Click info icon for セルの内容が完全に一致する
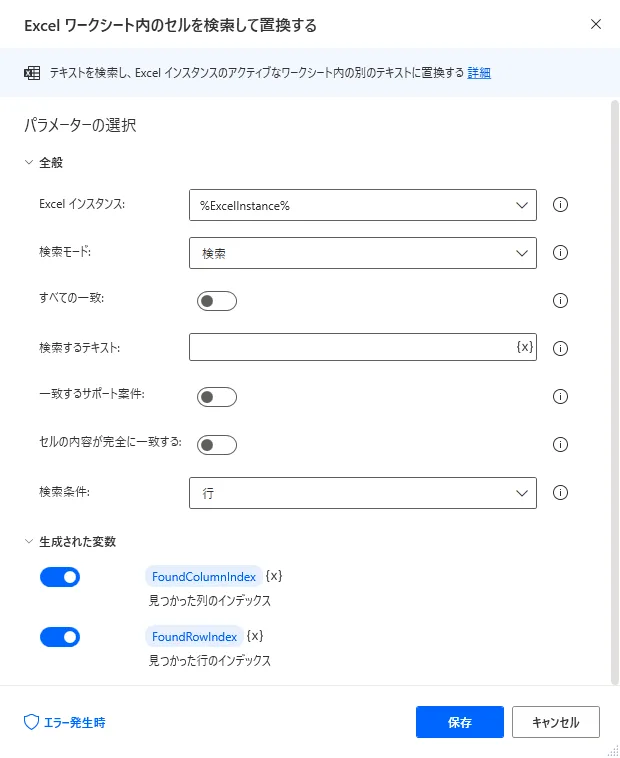The height and width of the screenshot is (758, 620). click(561, 444)
